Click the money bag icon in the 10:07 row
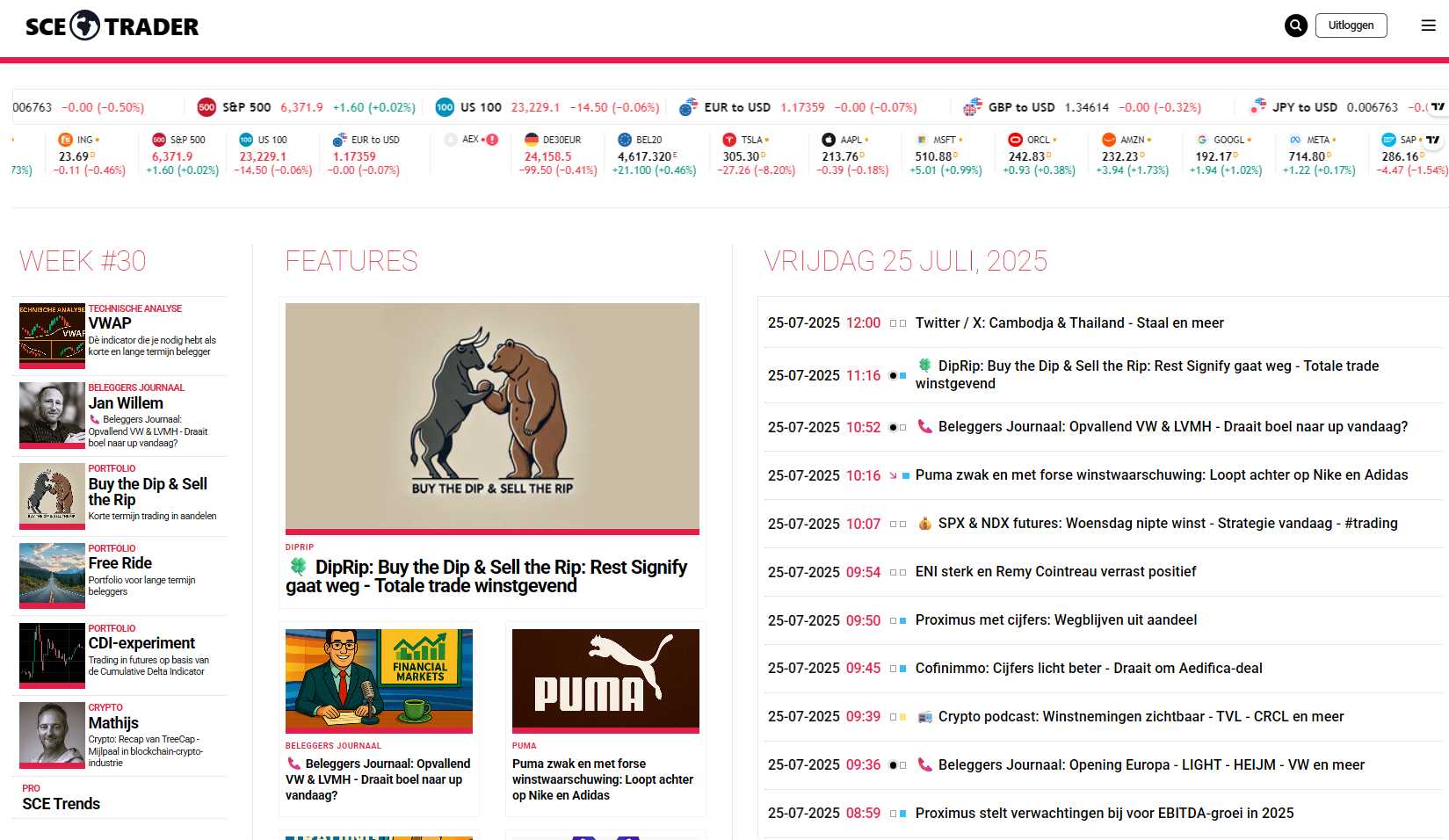1449x840 pixels. coord(924,523)
